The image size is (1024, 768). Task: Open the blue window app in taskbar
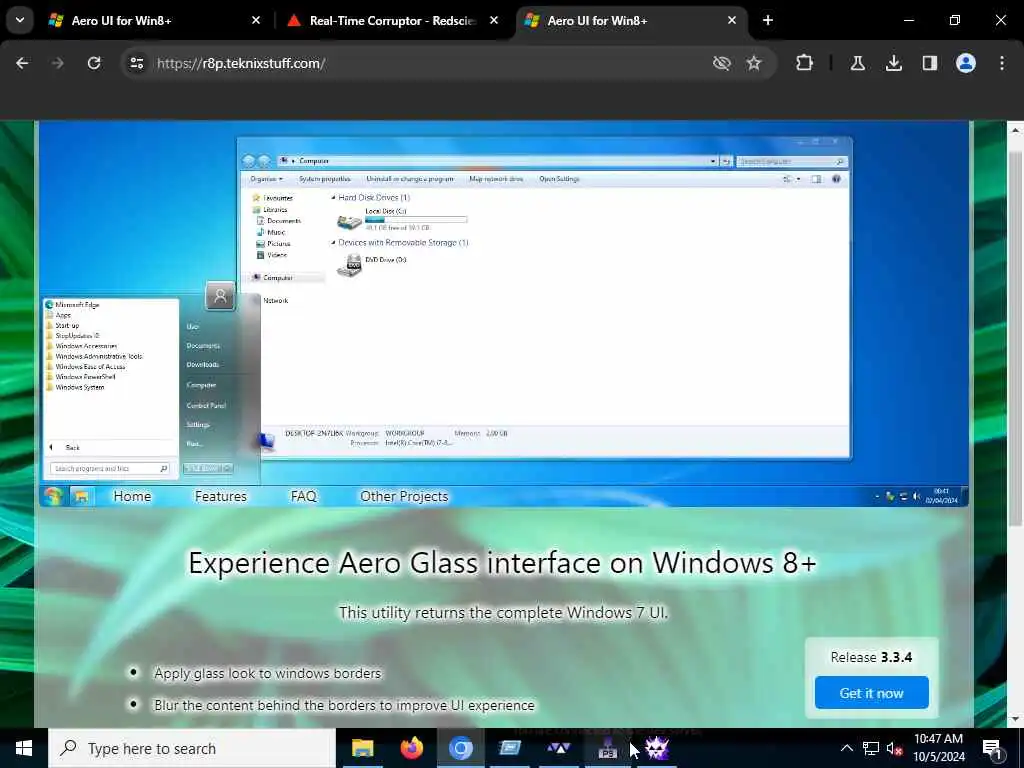tap(509, 748)
